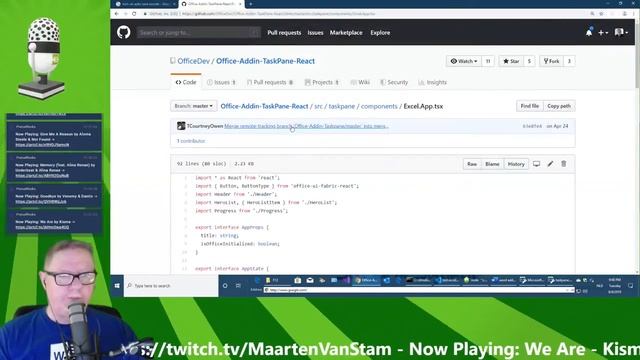
Task: Open the Mail icon on the taskbar
Action: (x=310, y=280)
